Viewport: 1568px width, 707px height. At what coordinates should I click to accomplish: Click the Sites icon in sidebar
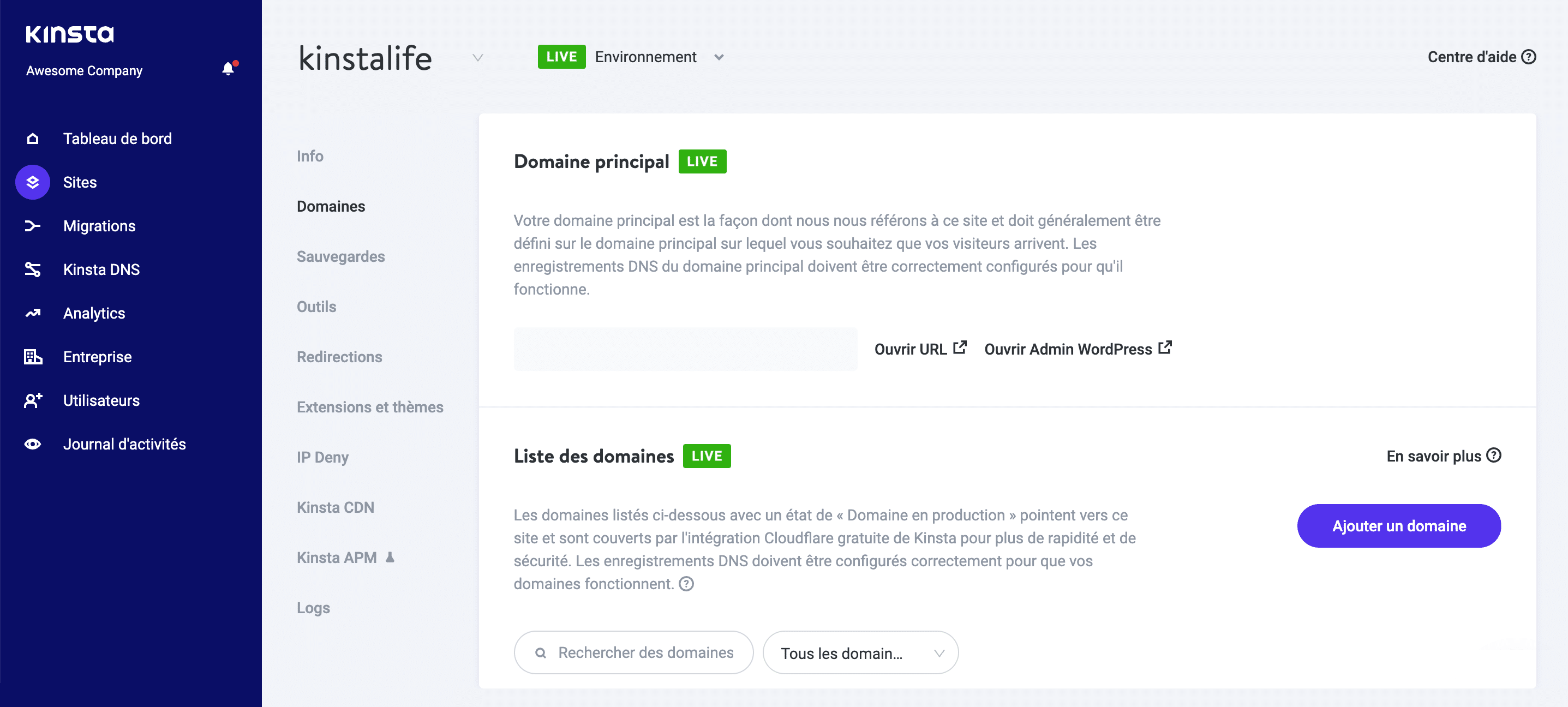[33, 181]
